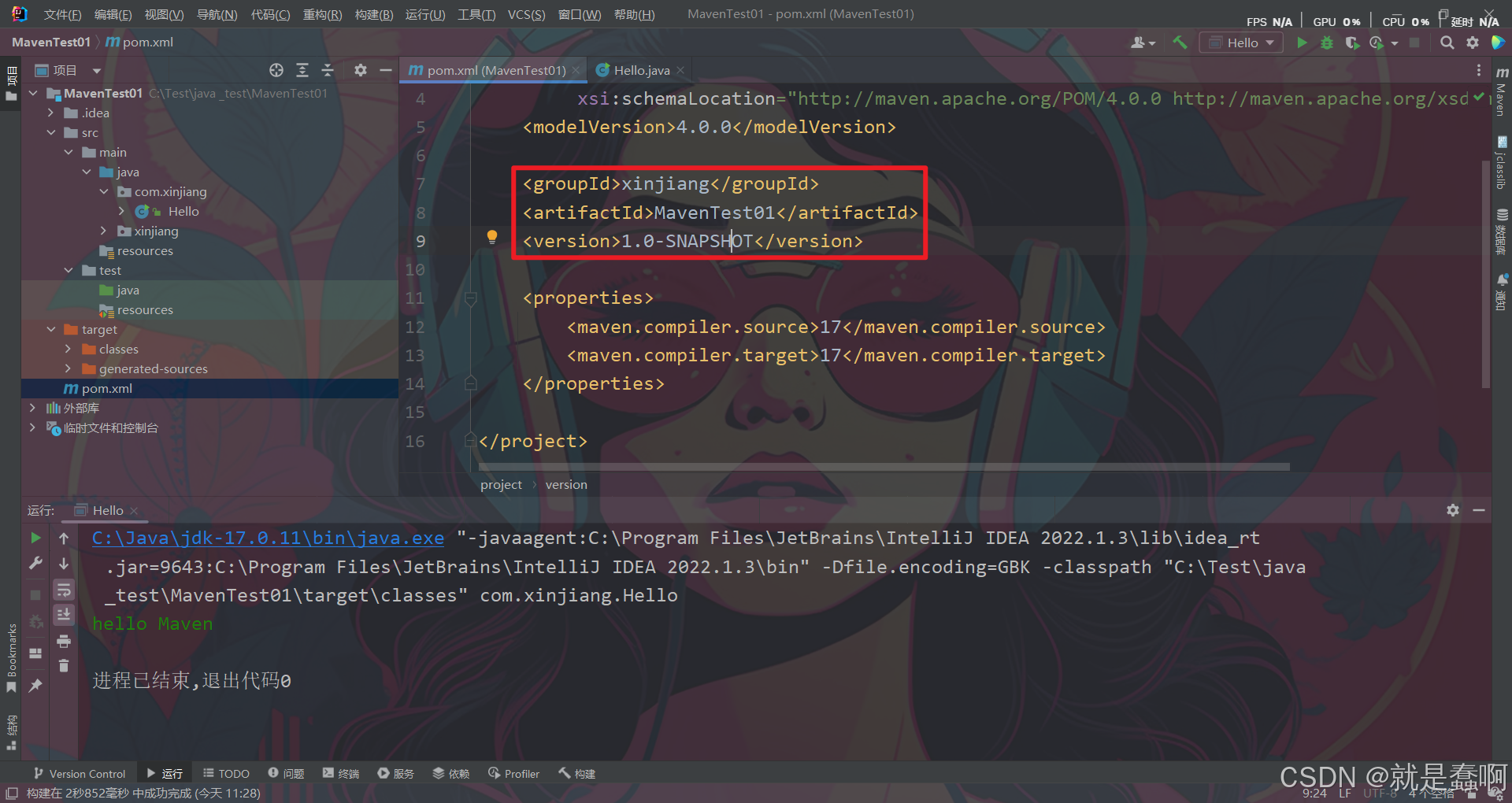
Task: Open Search Everywhere magnifier icon
Action: (1447, 43)
